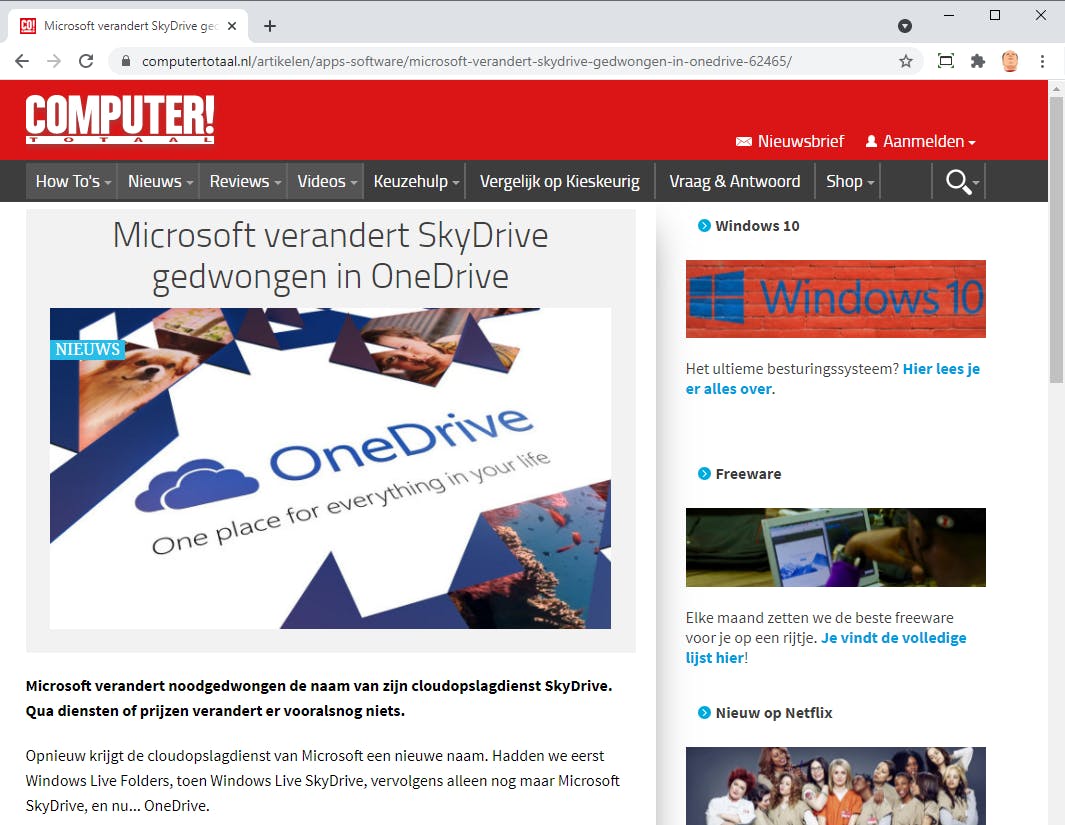Click the Aanmelden person icon
The image size is (1065, 825).
[x=871, y=141]
